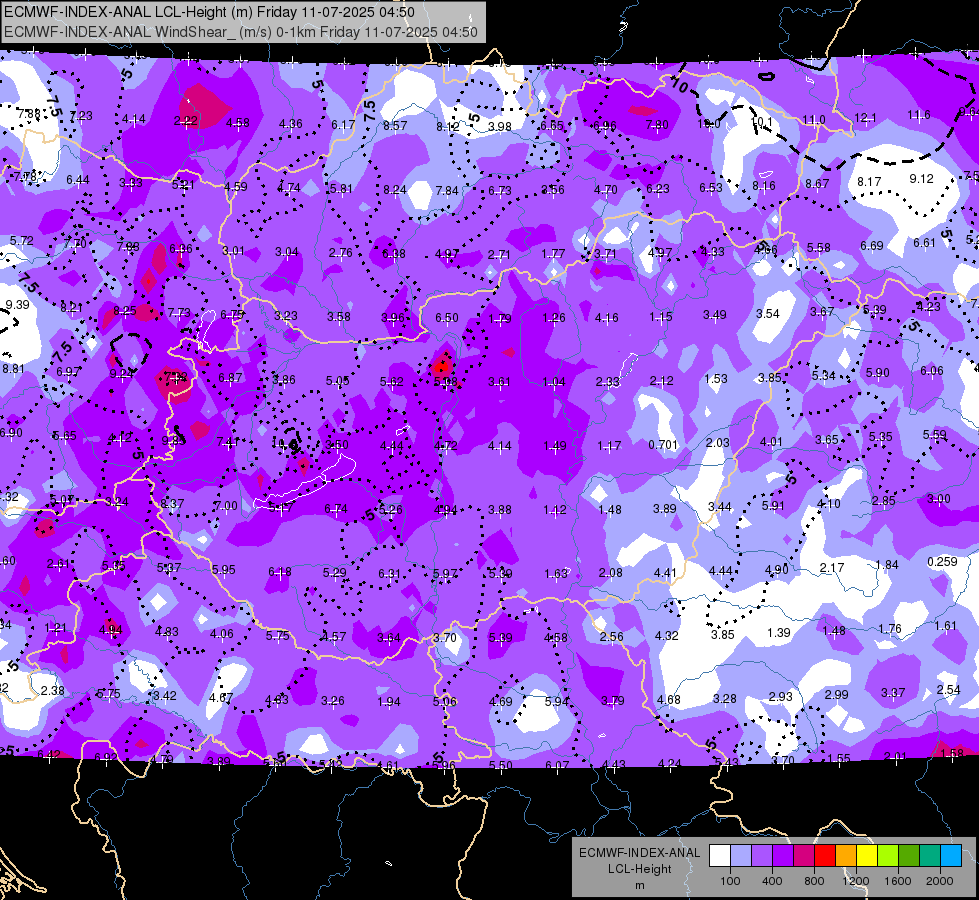979x900 pixels.
Task: Click the wind shear value 1.17
Action: (609, 445)
